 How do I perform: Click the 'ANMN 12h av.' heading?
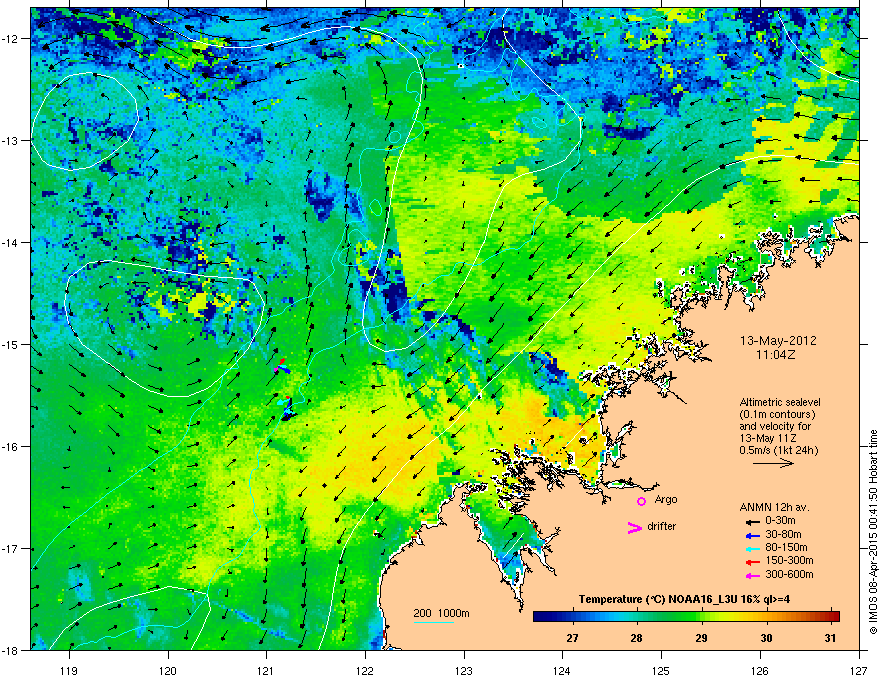[774, 508]
